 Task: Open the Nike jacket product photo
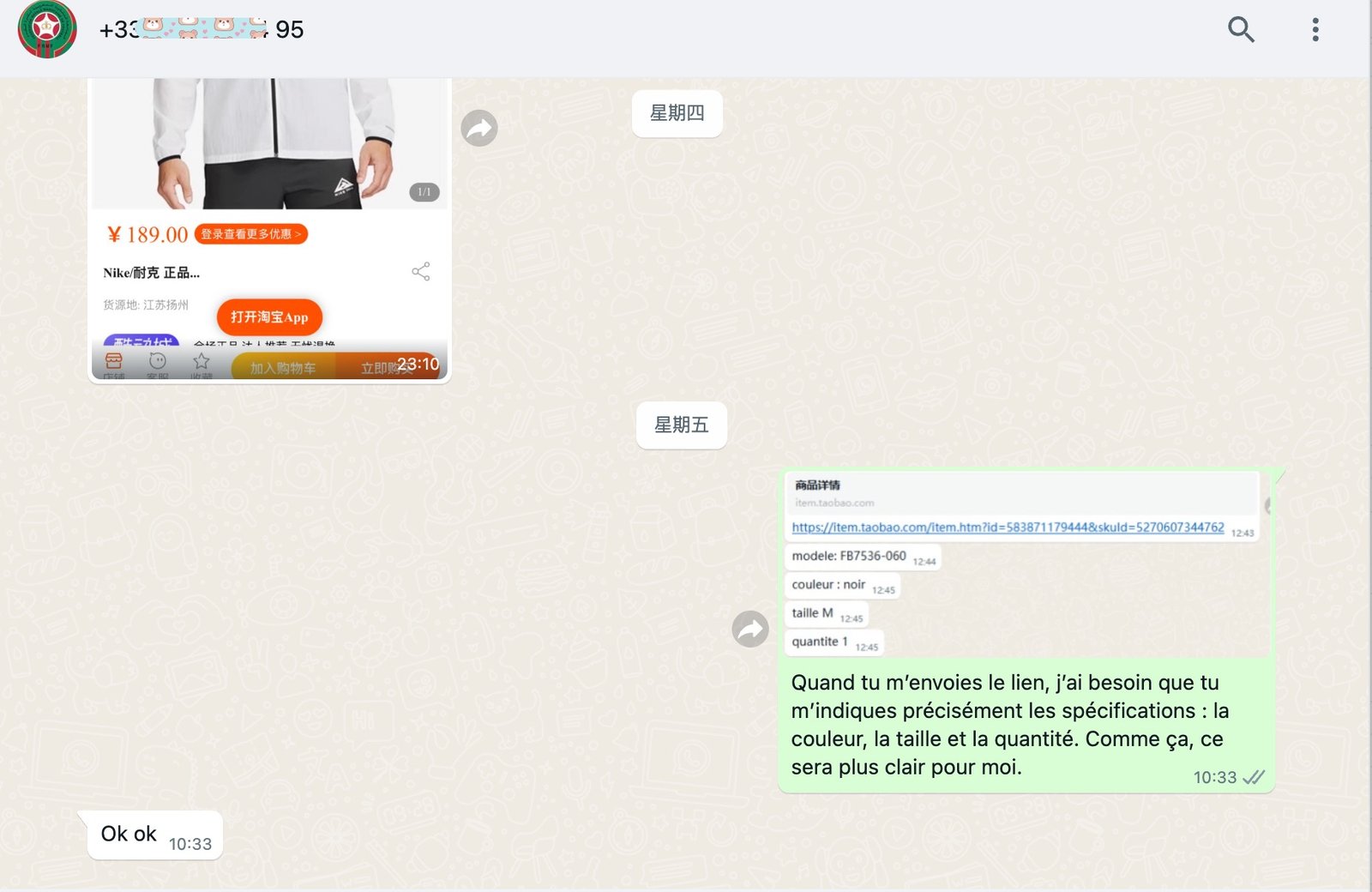[269, 142]
